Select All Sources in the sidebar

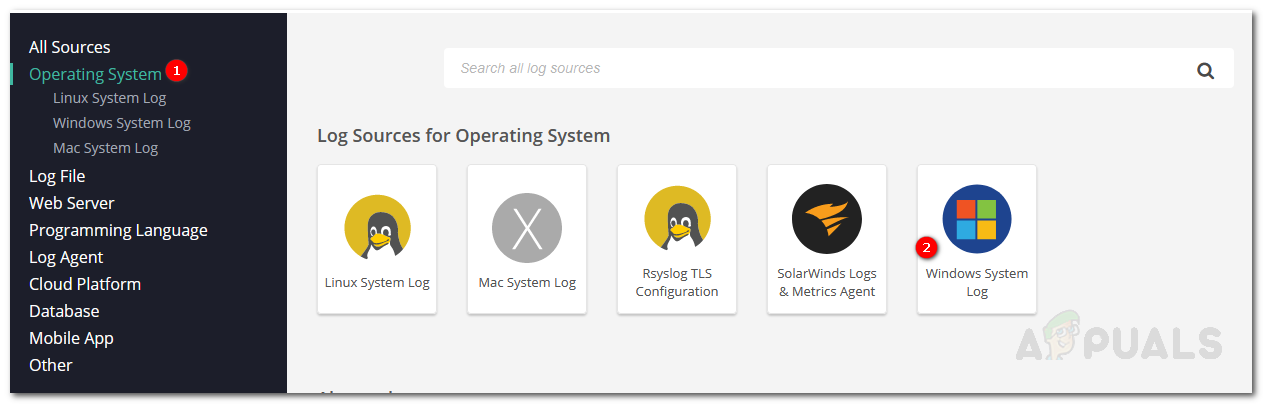coord(70,47)
